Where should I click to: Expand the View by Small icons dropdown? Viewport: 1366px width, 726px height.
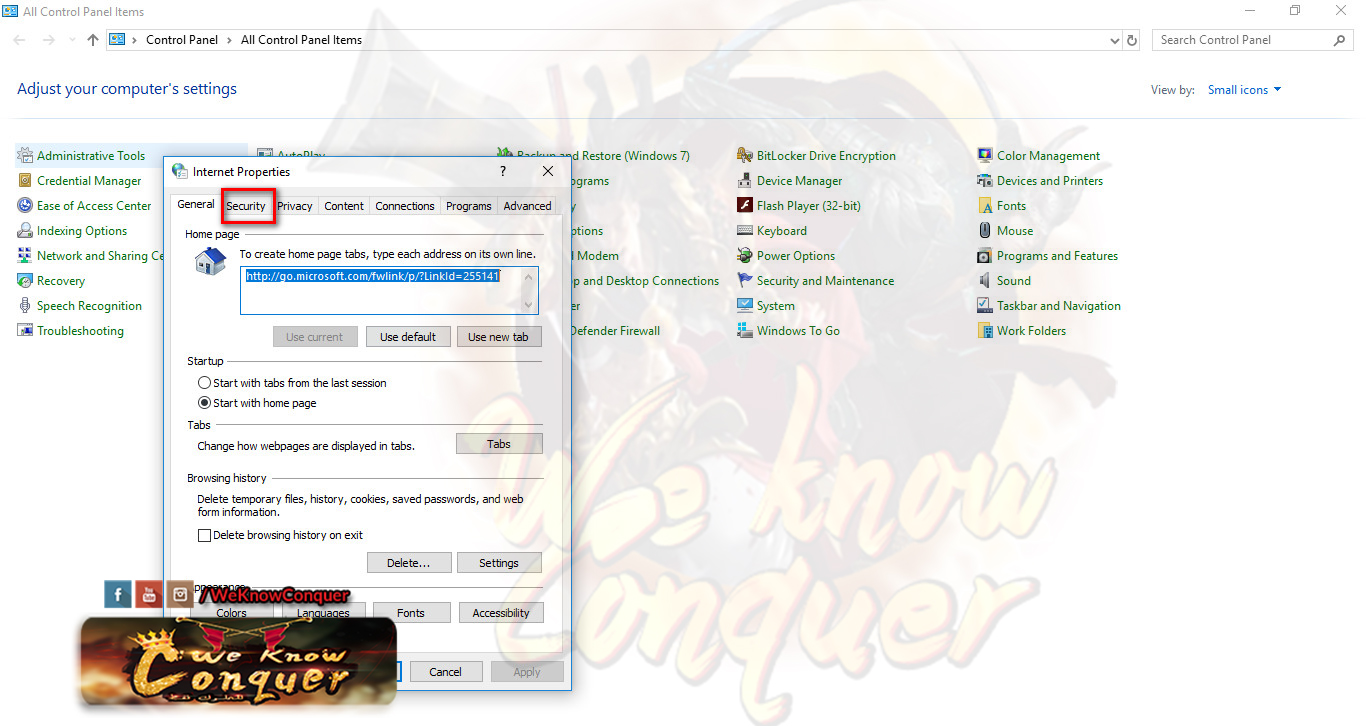[x=1244, y=90]
